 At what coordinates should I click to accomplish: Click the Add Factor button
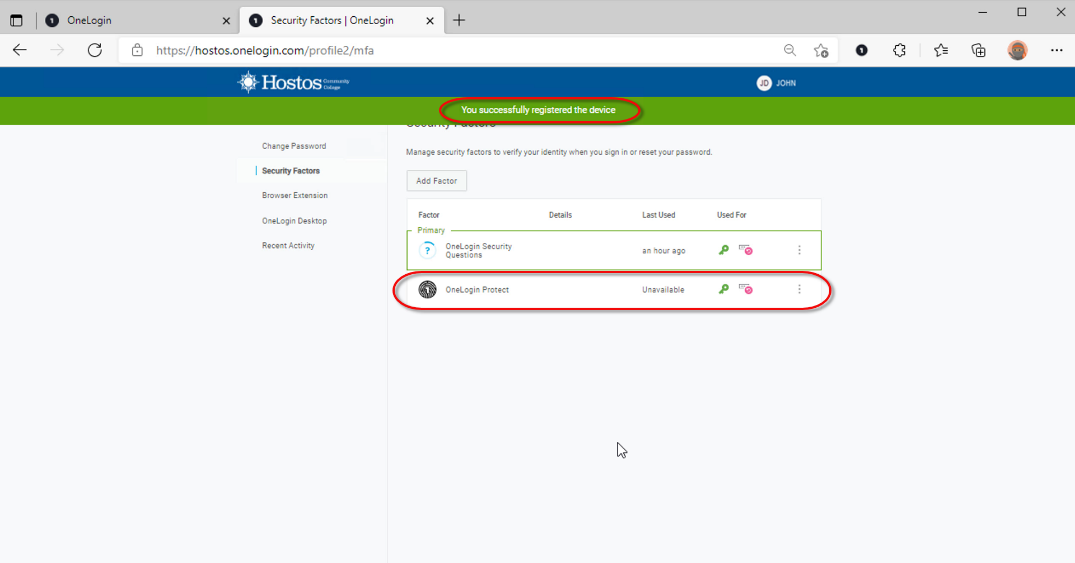point(437,181)
